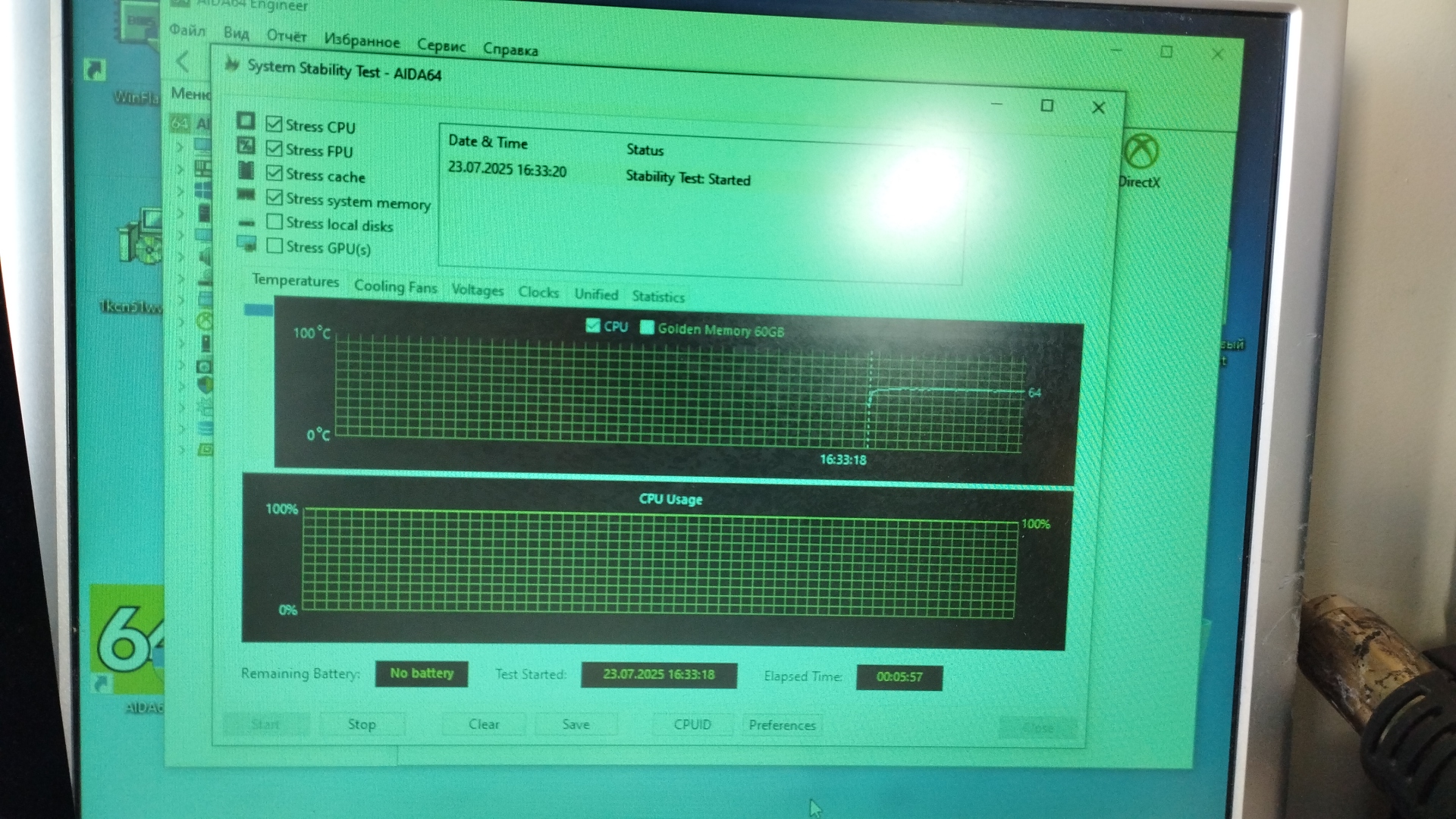Image resolution: width=1456 pixels, height=819 pixels.
Task: Enable the Stress local disks checkbox
Action: tap(275, 222)
